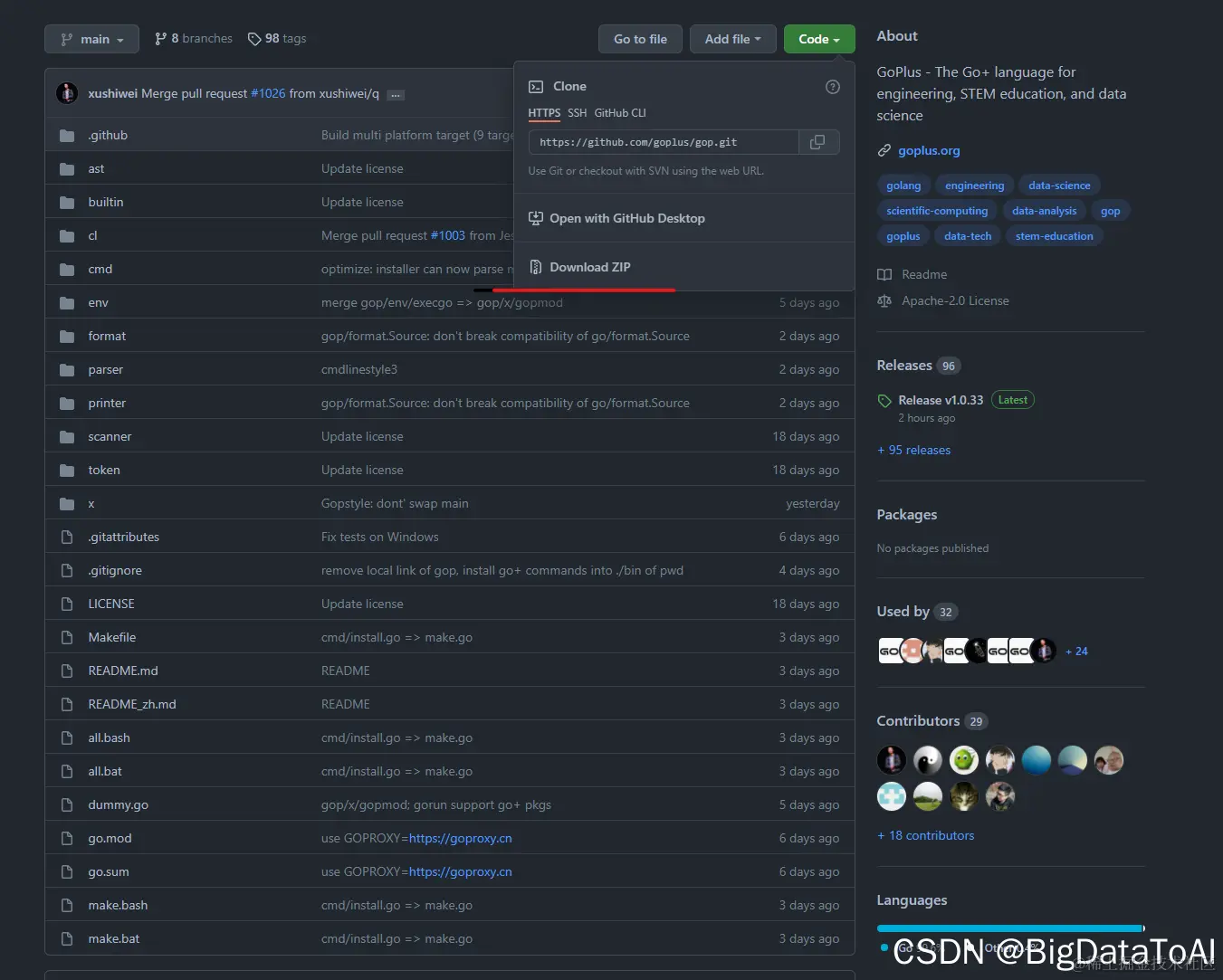Open the Apache-2.0 License link

(x=955, y=300)
